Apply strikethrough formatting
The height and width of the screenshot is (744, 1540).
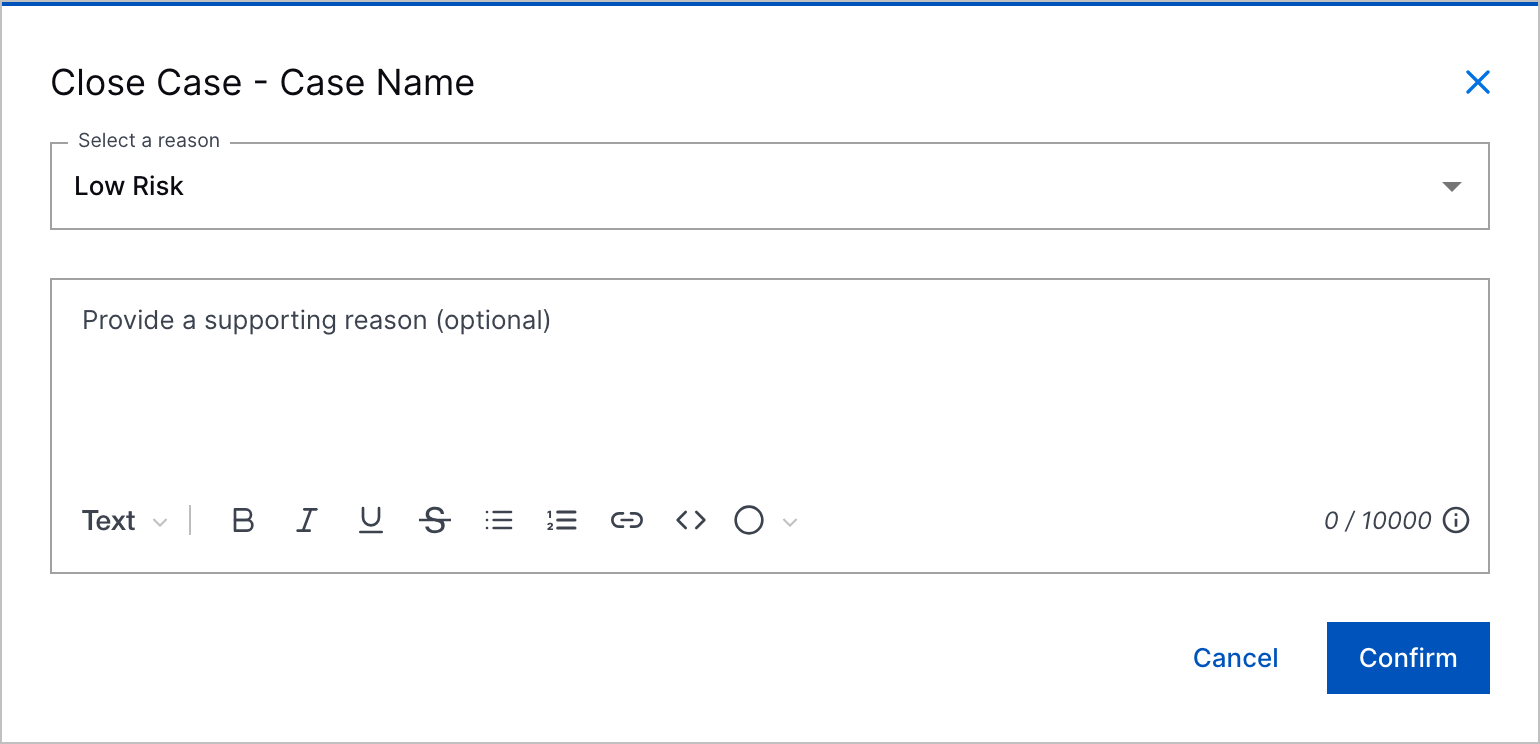tap(435, 521)
